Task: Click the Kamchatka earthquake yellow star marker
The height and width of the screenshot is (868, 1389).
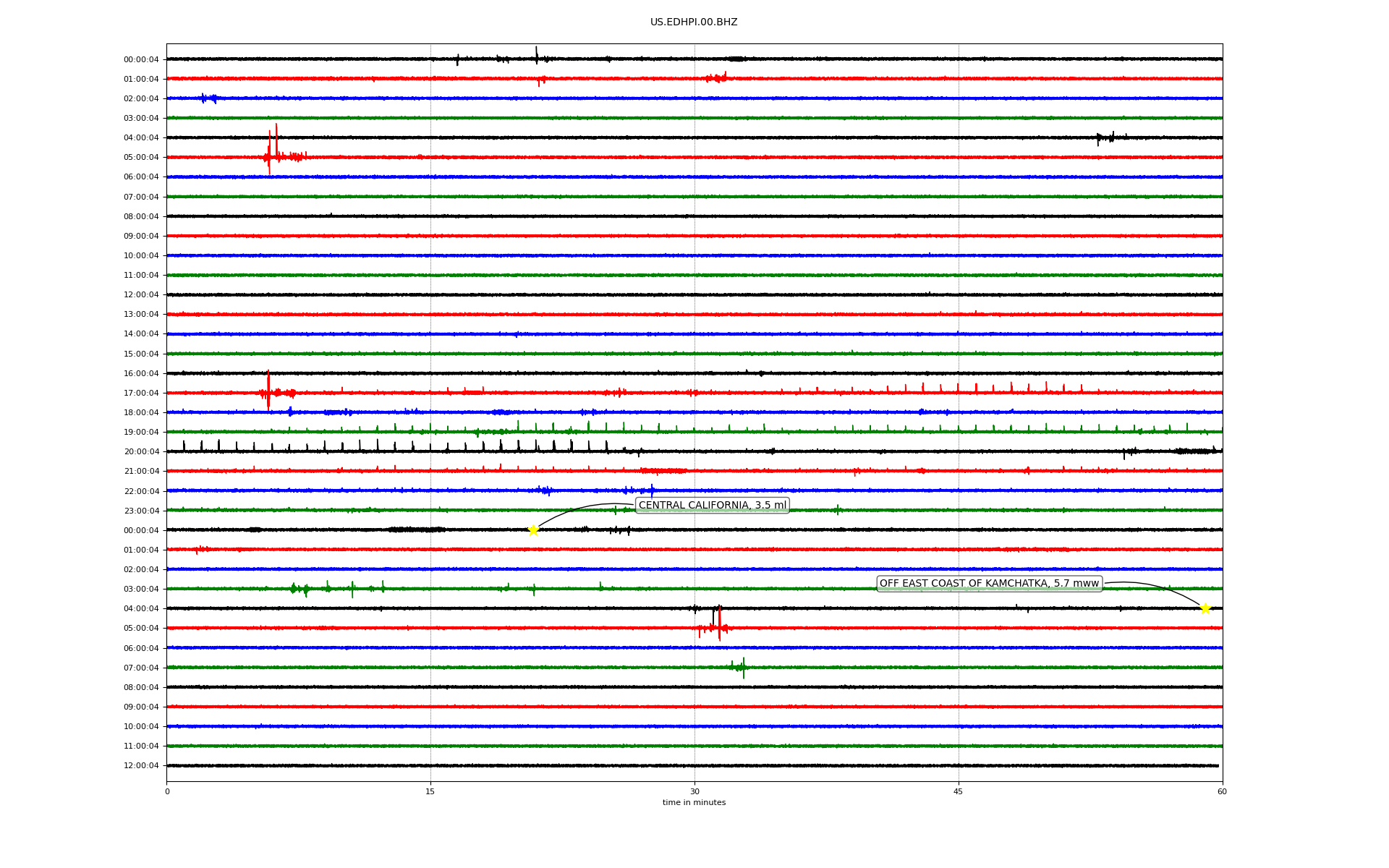Action: pyautogui.click(x=1205, y=608)
